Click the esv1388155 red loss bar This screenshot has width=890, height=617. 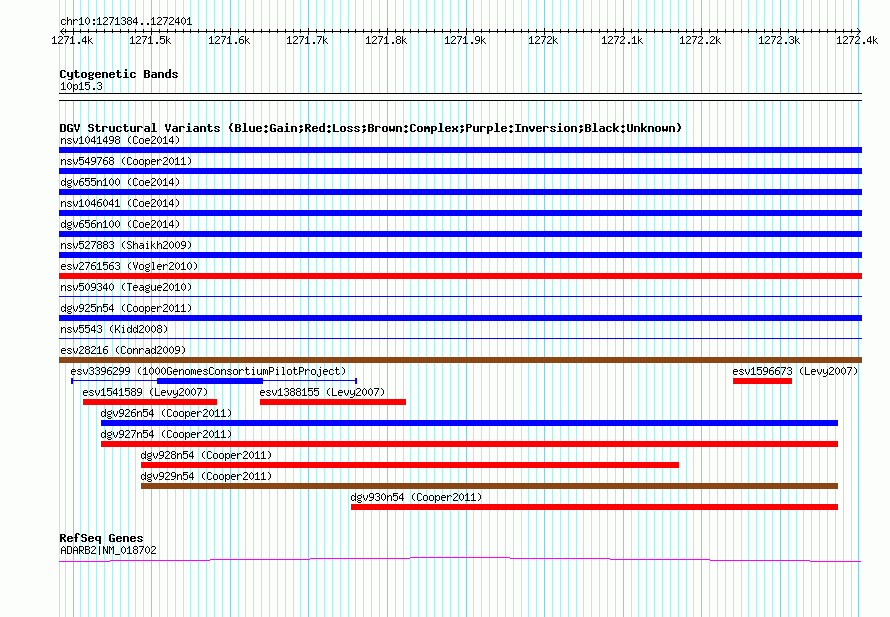333,402
